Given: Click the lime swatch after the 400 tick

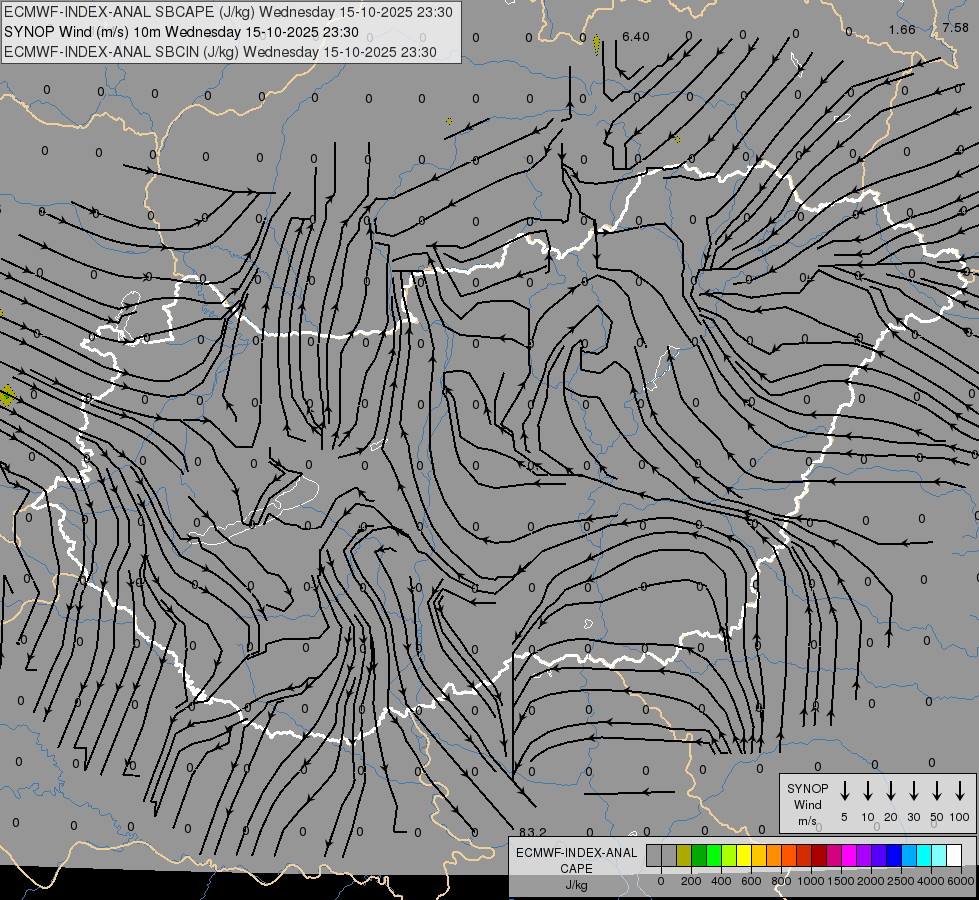Looking at the screenshot, I should (x=729, y=855).
